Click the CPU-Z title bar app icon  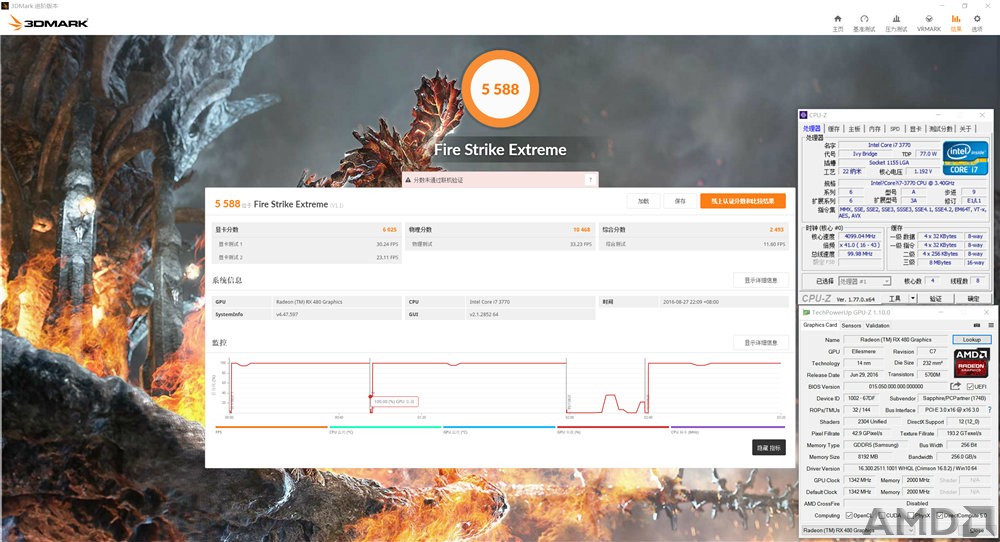tap(804, 115)
